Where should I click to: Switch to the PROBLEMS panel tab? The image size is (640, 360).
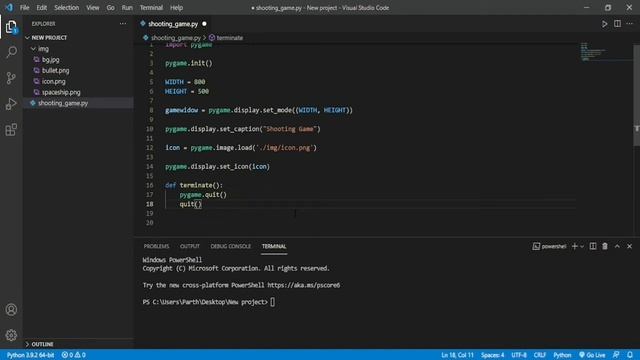click(x=156, y=246)
